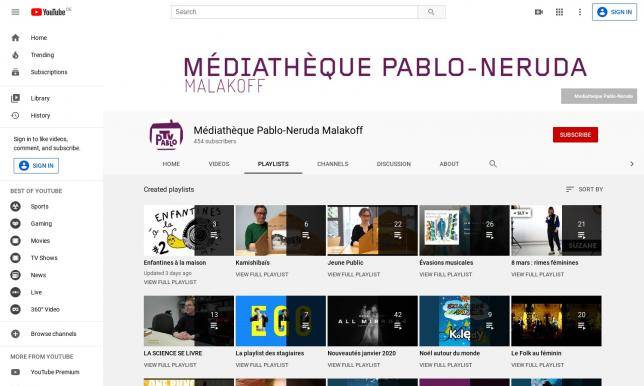644x386 pixels.
Task: Open the create video camera icon
Action: (x=539, y=12)
